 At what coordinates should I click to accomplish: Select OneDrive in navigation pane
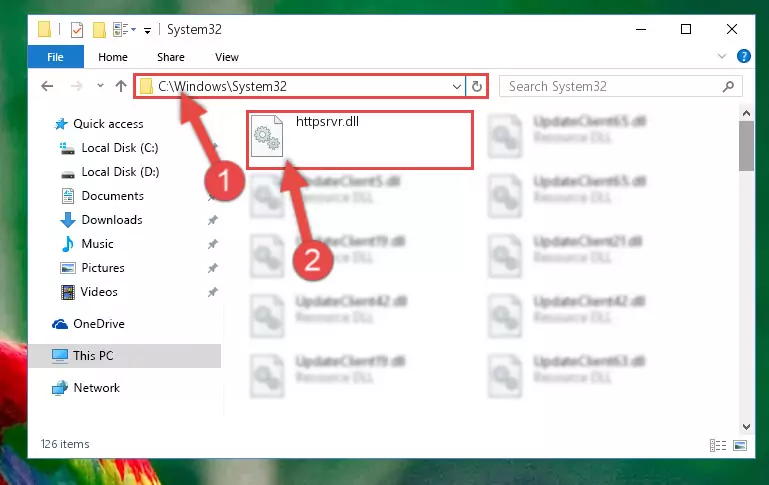click(x=99, y=324)
